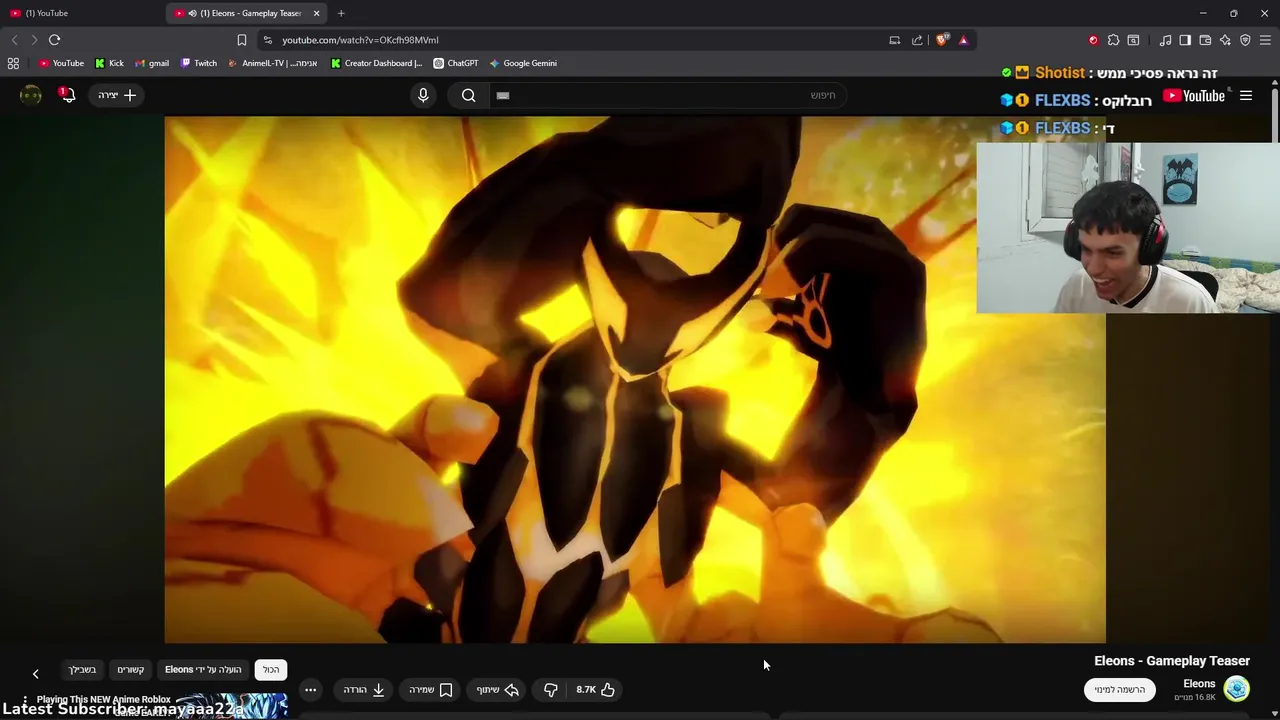Image resolution: width=1280 pixels, height=720 pixels.
Task: Open Brave Shields lion icon
Action: (x=942, y=40)
